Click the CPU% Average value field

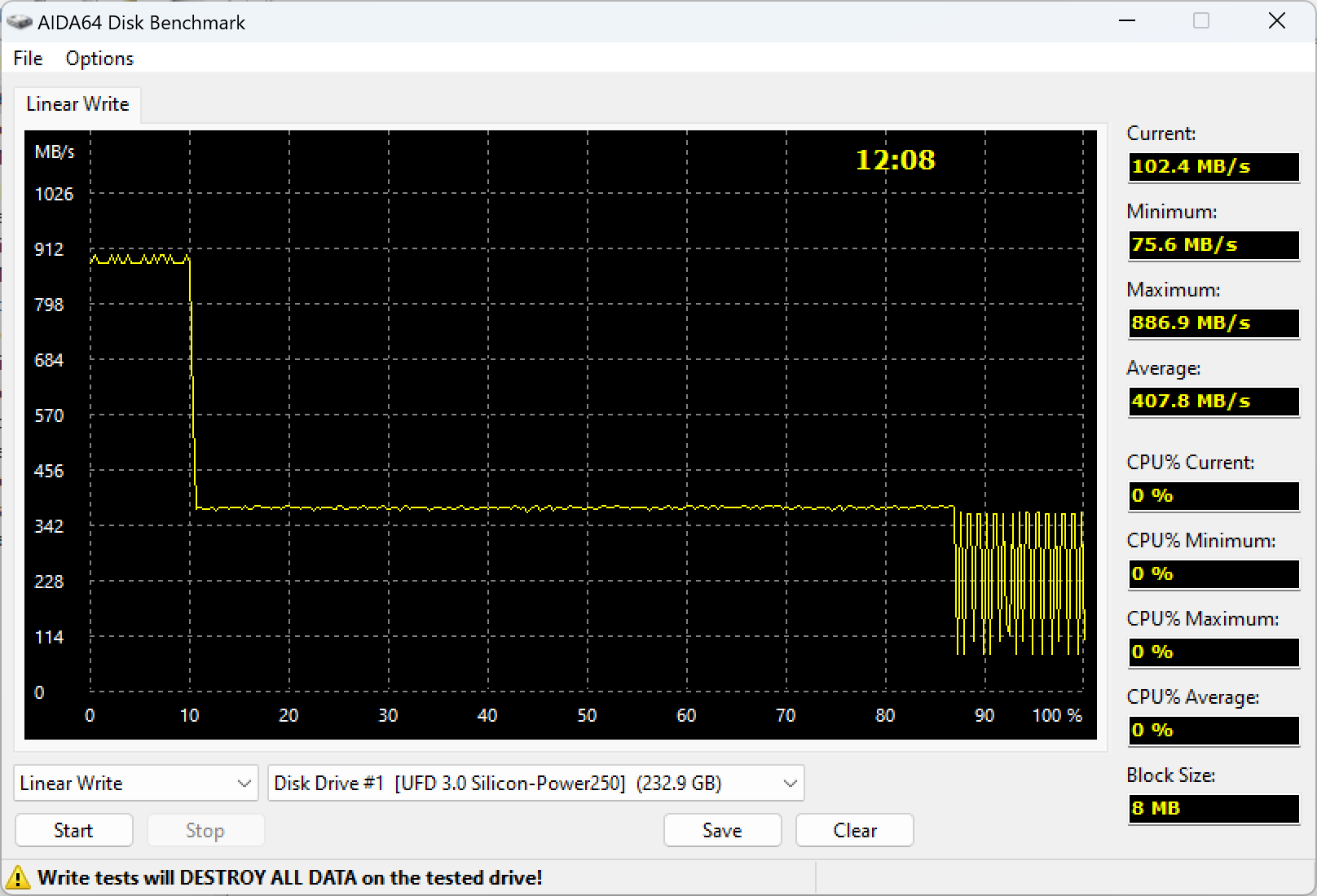1213,731
